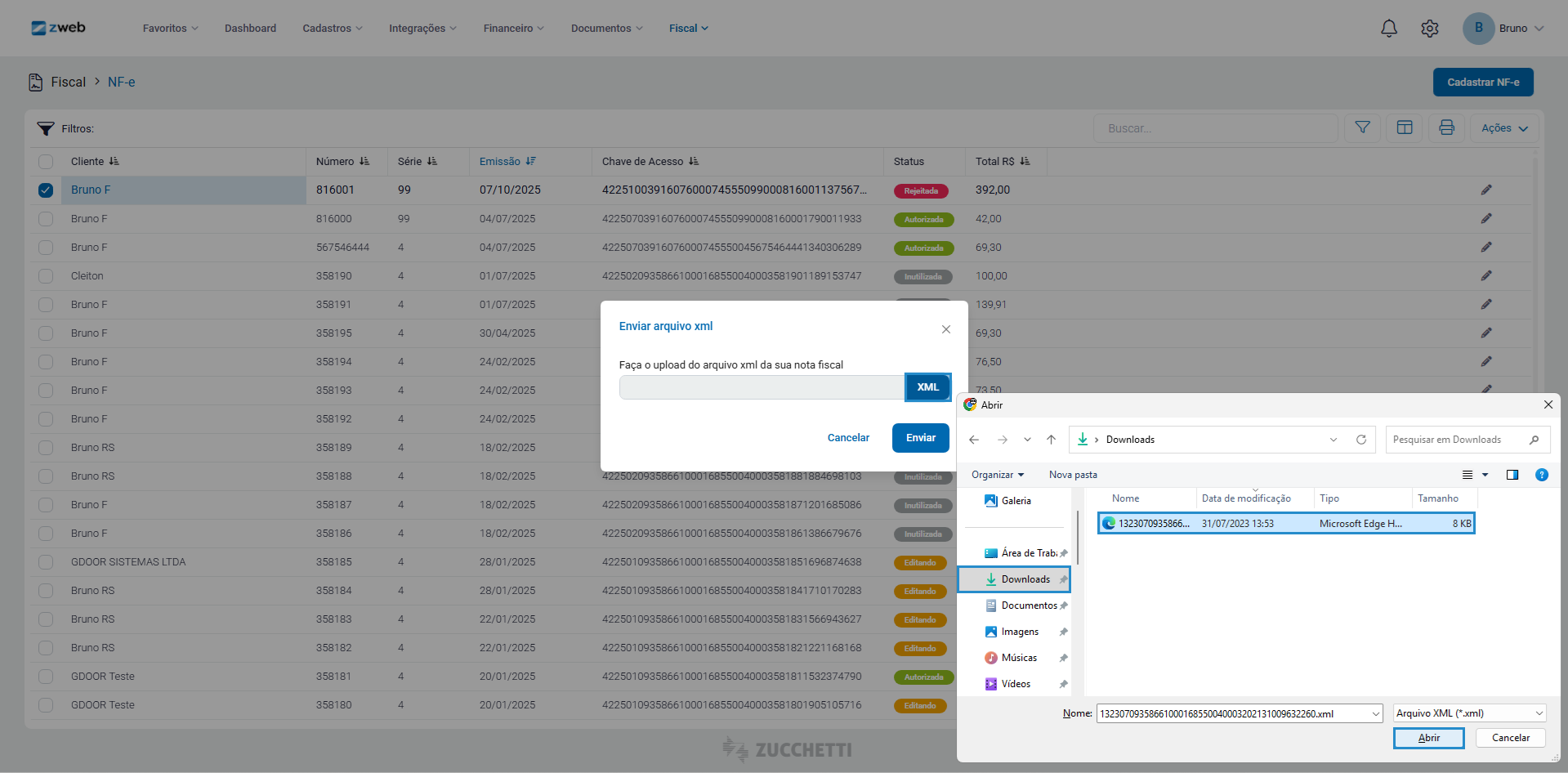
Task: Open the settings gear icon
Action: click(x=1429, y=29)
